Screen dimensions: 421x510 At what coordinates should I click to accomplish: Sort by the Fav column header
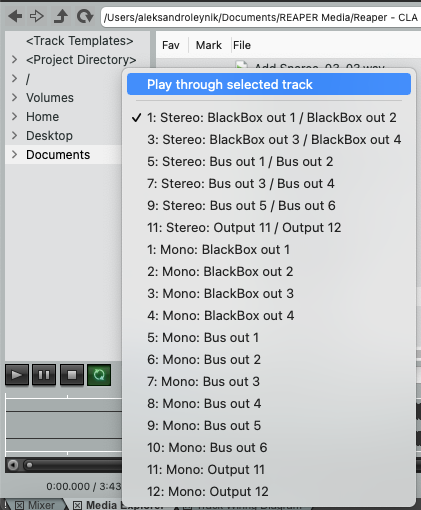point(171,45)
